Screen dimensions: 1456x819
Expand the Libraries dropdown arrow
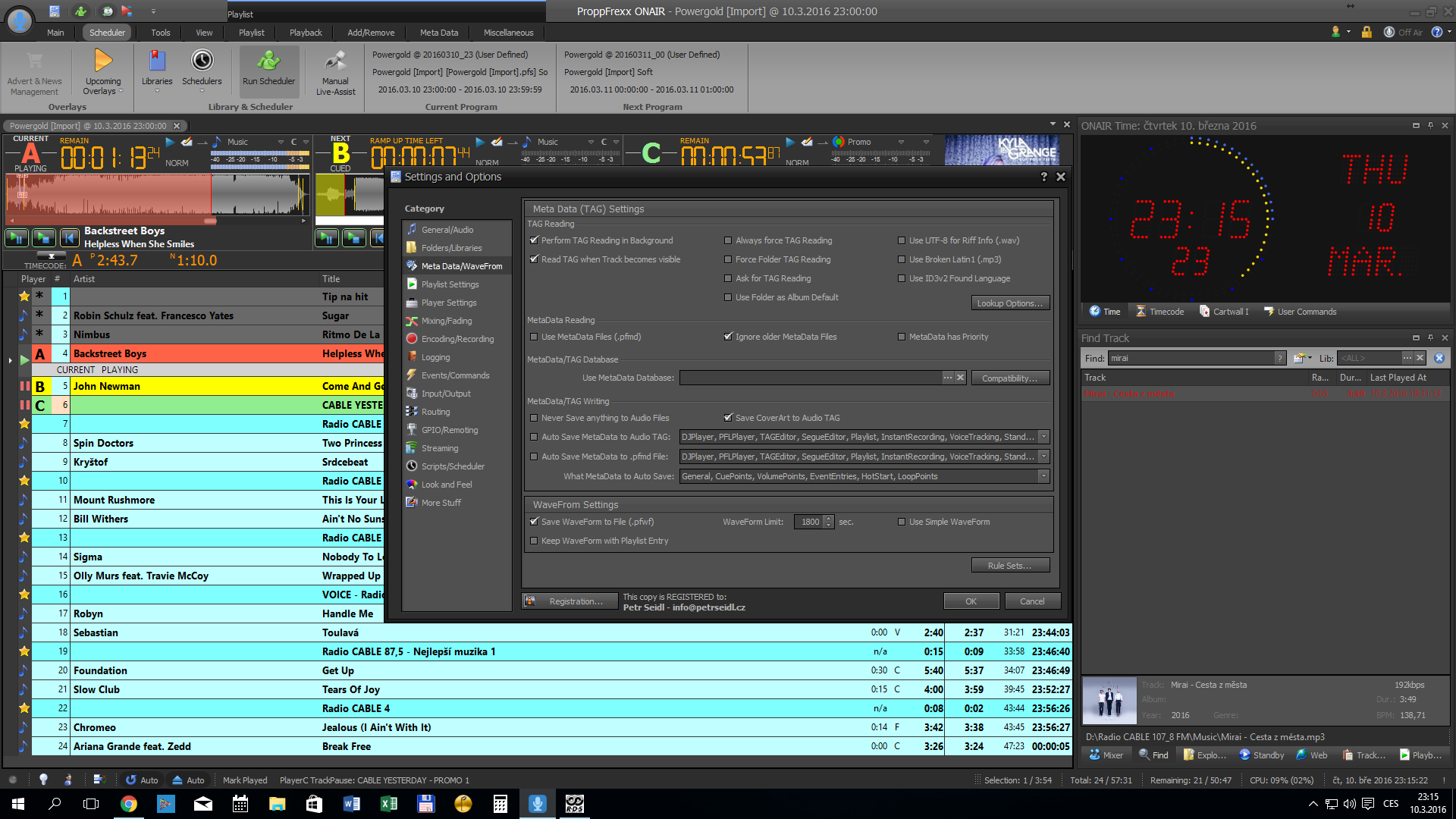tap(157, 92)
